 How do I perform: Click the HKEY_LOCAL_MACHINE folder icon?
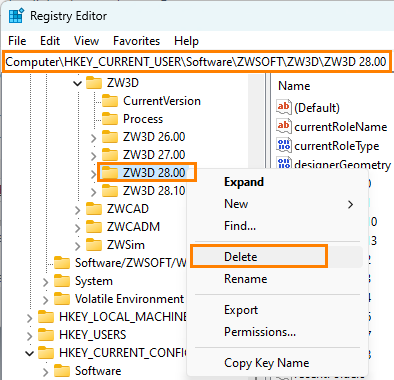tap(46, 317)
